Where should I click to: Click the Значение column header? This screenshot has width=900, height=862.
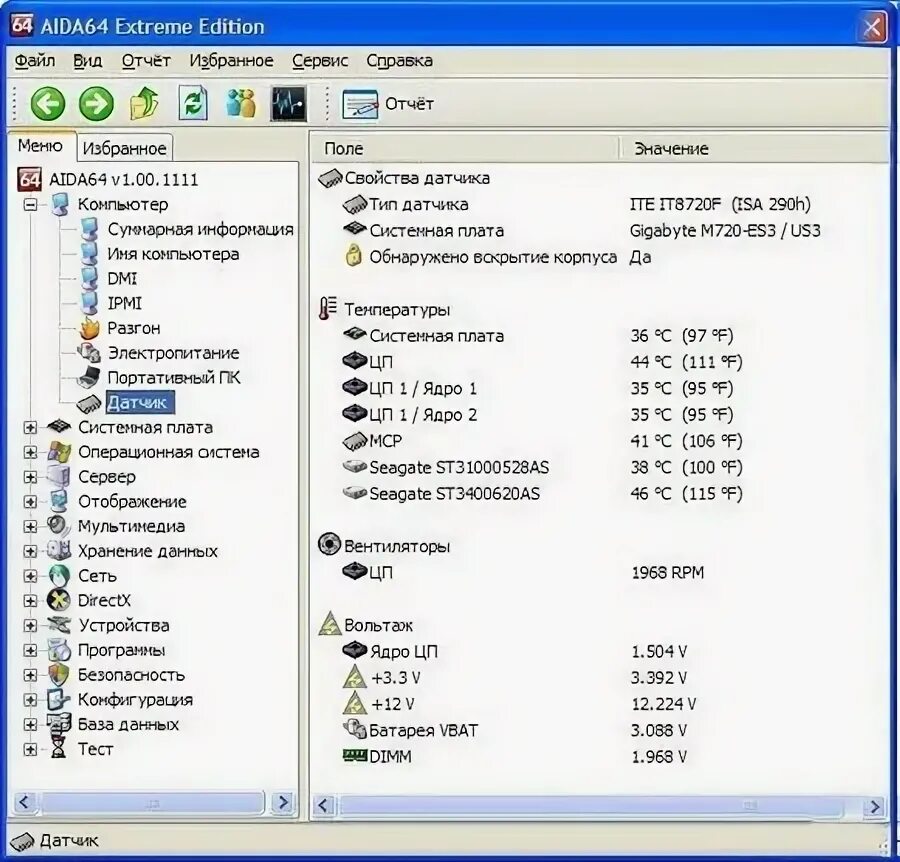click(755, 149)
